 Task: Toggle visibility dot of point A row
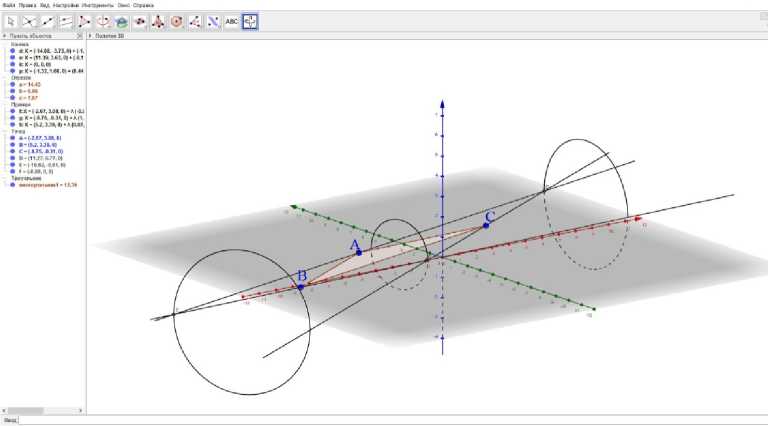click(x=13, y=138)
